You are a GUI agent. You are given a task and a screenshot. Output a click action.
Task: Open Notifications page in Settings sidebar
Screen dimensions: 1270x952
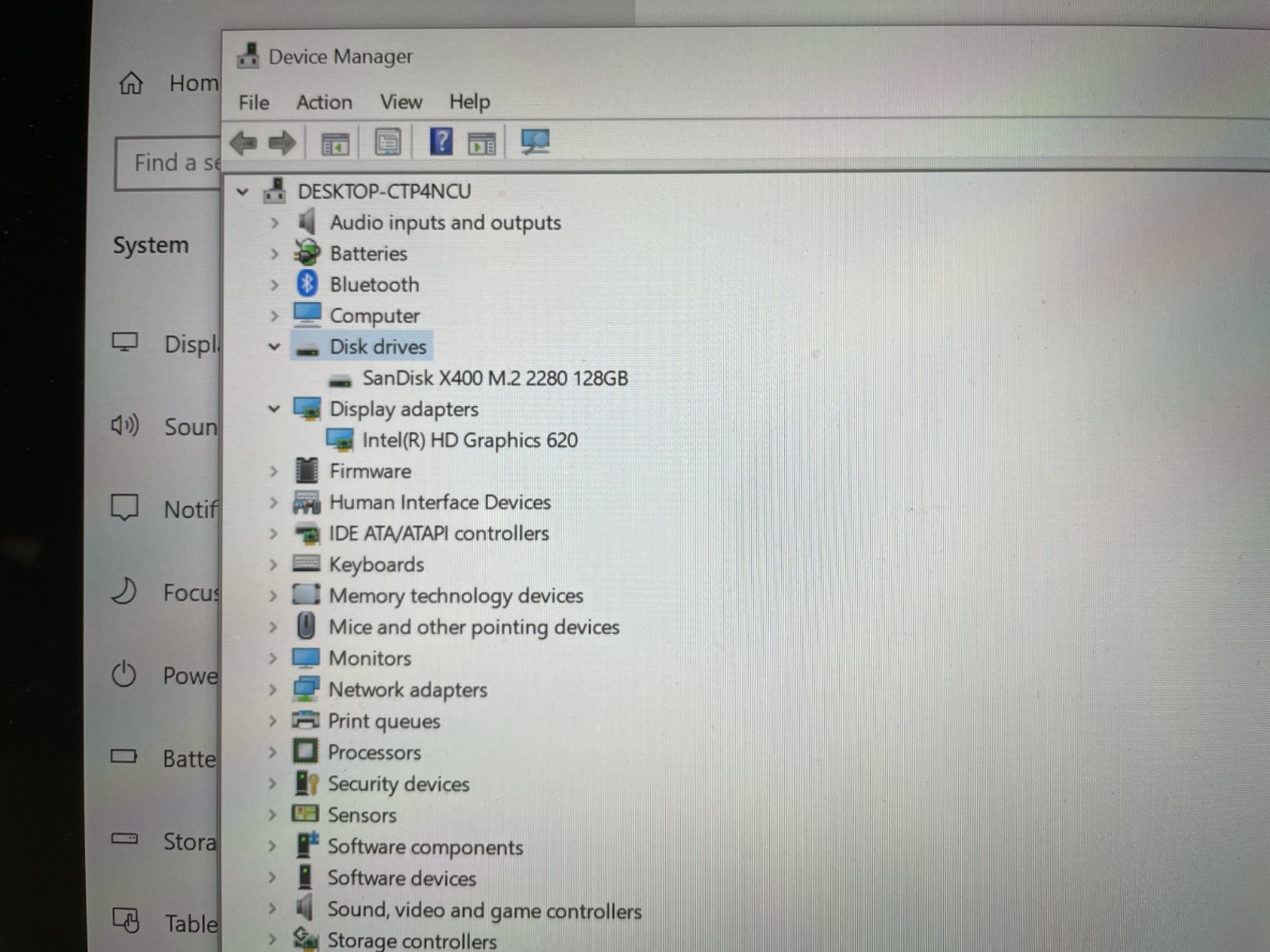click(164, 509)
